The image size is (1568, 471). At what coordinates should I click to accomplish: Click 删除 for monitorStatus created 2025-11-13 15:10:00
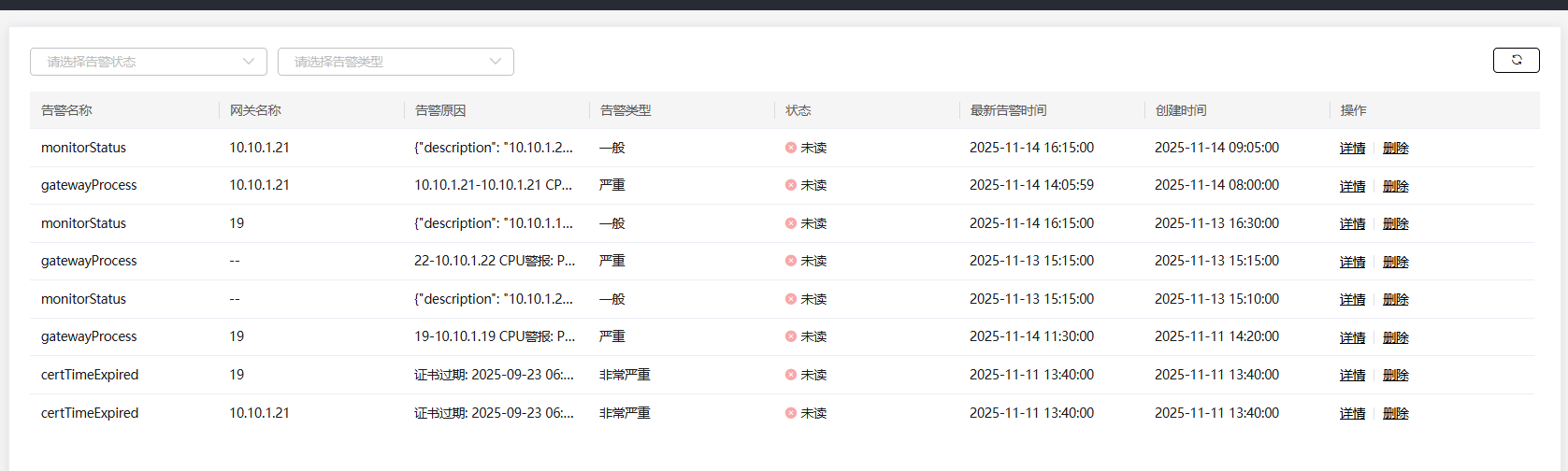click(x=1395, y=299)
